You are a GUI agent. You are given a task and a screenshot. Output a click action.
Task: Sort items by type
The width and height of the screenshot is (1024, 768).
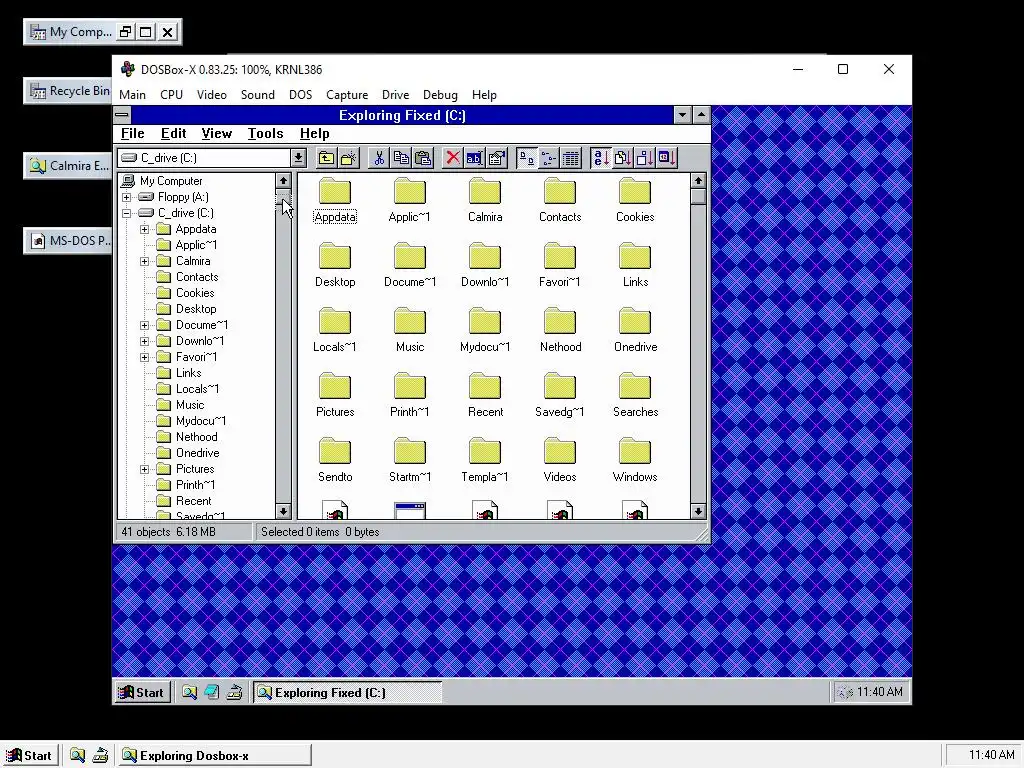click(x=622, y=157)
